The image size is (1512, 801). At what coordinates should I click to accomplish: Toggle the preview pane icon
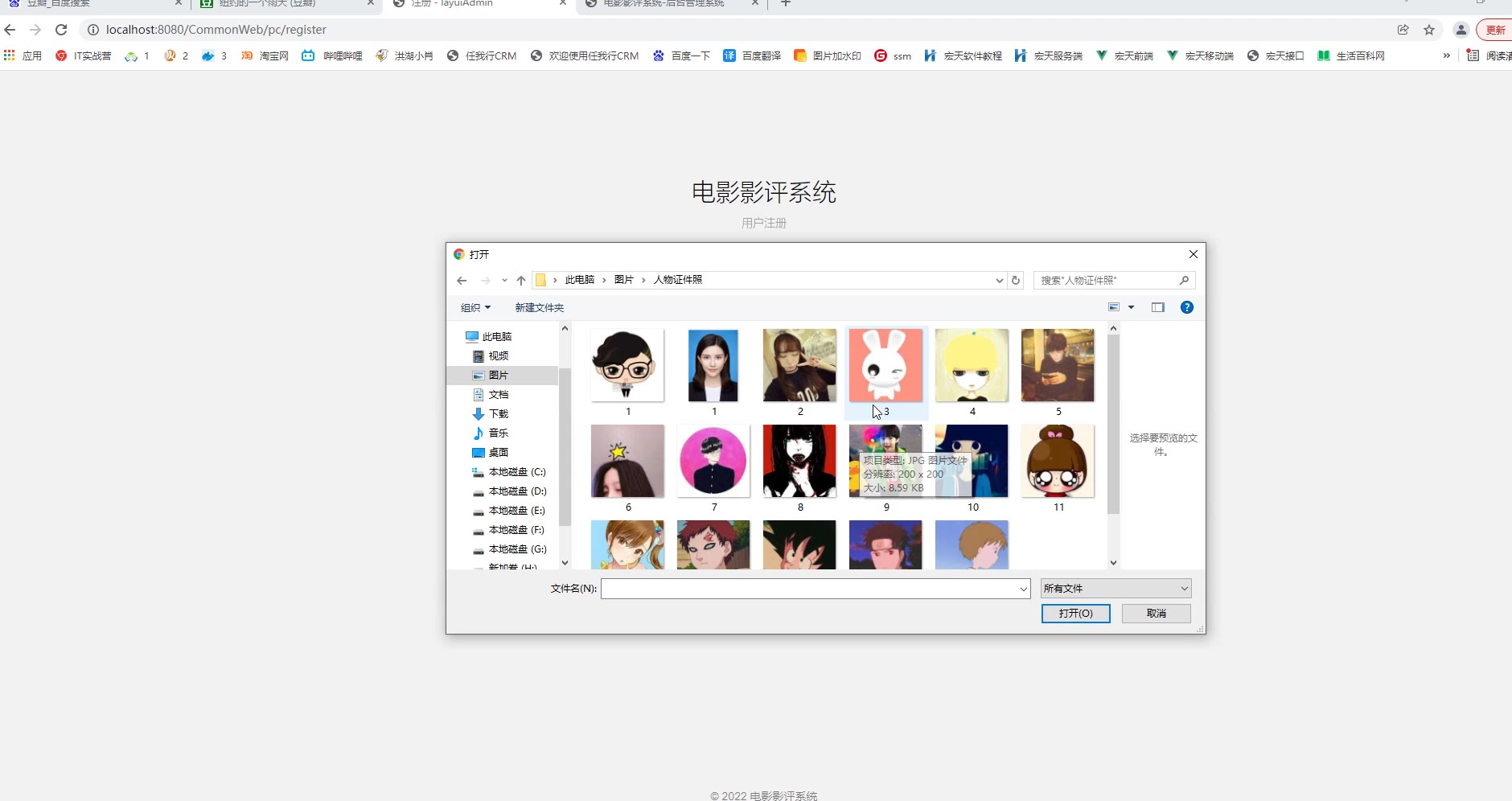point(1158,307)
